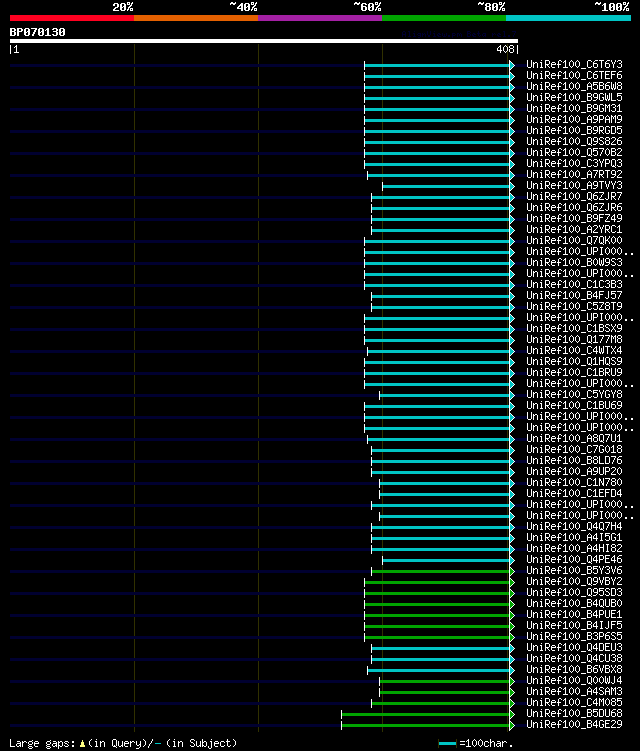Click the cyan alignment bar for UniRef100_A9TVY3

tap(446, 186)
